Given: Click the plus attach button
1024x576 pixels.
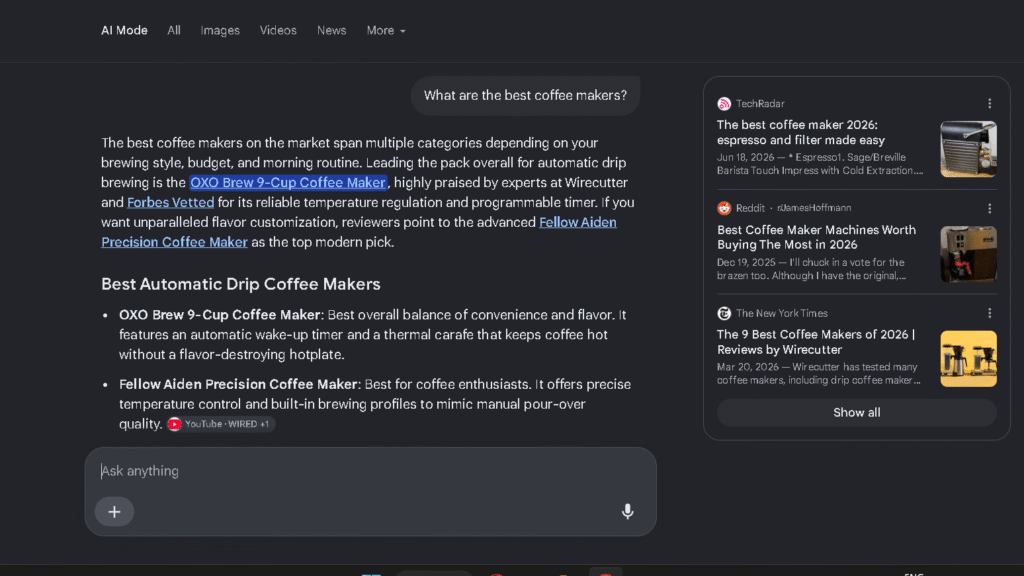Looking at the screenshot, I should (114, 511).
